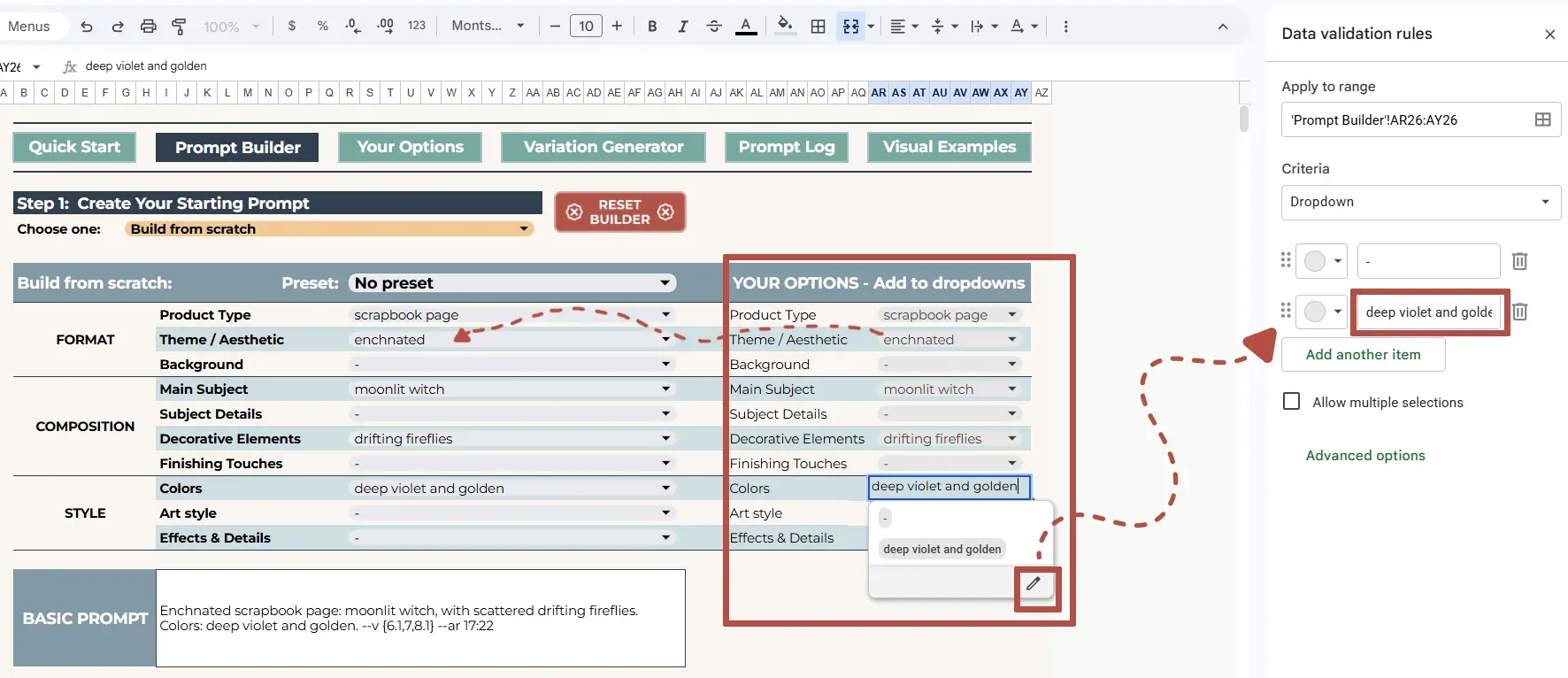Open the Build from scratch chooser dropdown

point(329,229)
